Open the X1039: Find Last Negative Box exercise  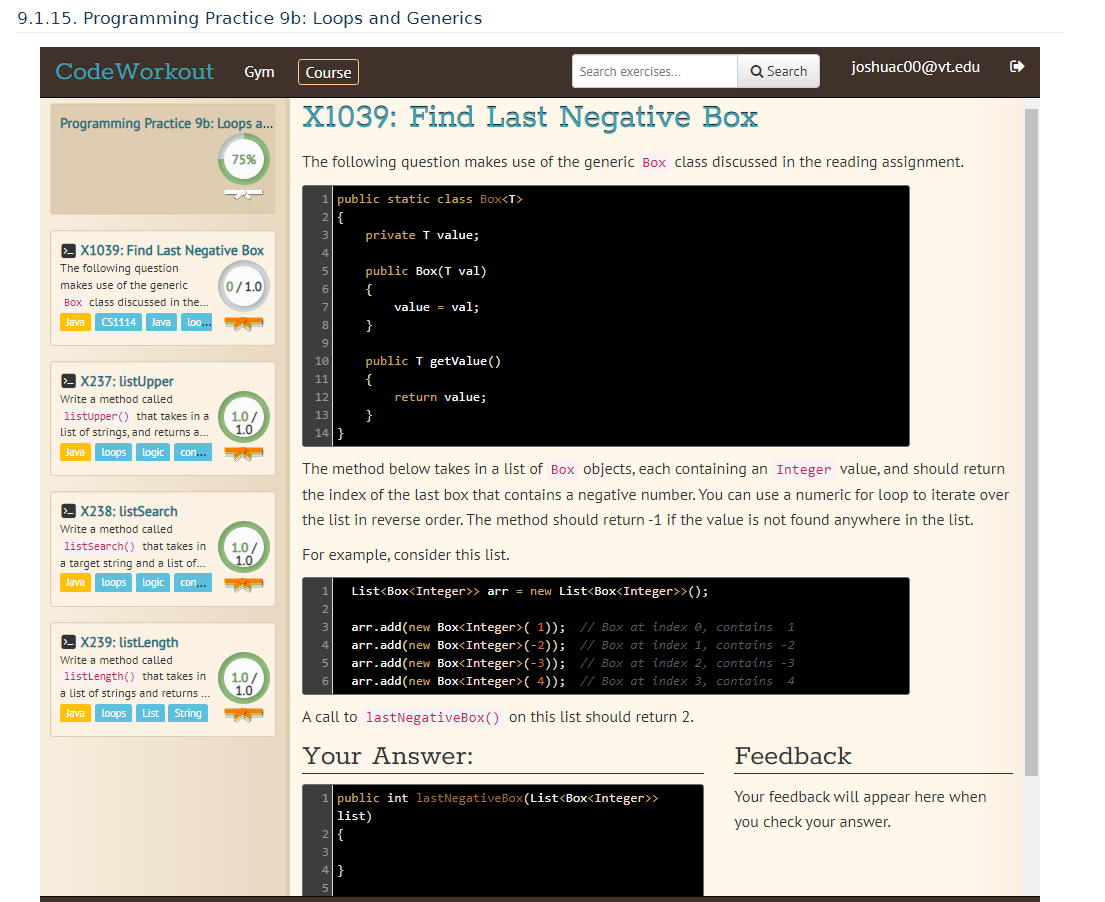pos(172,250)
